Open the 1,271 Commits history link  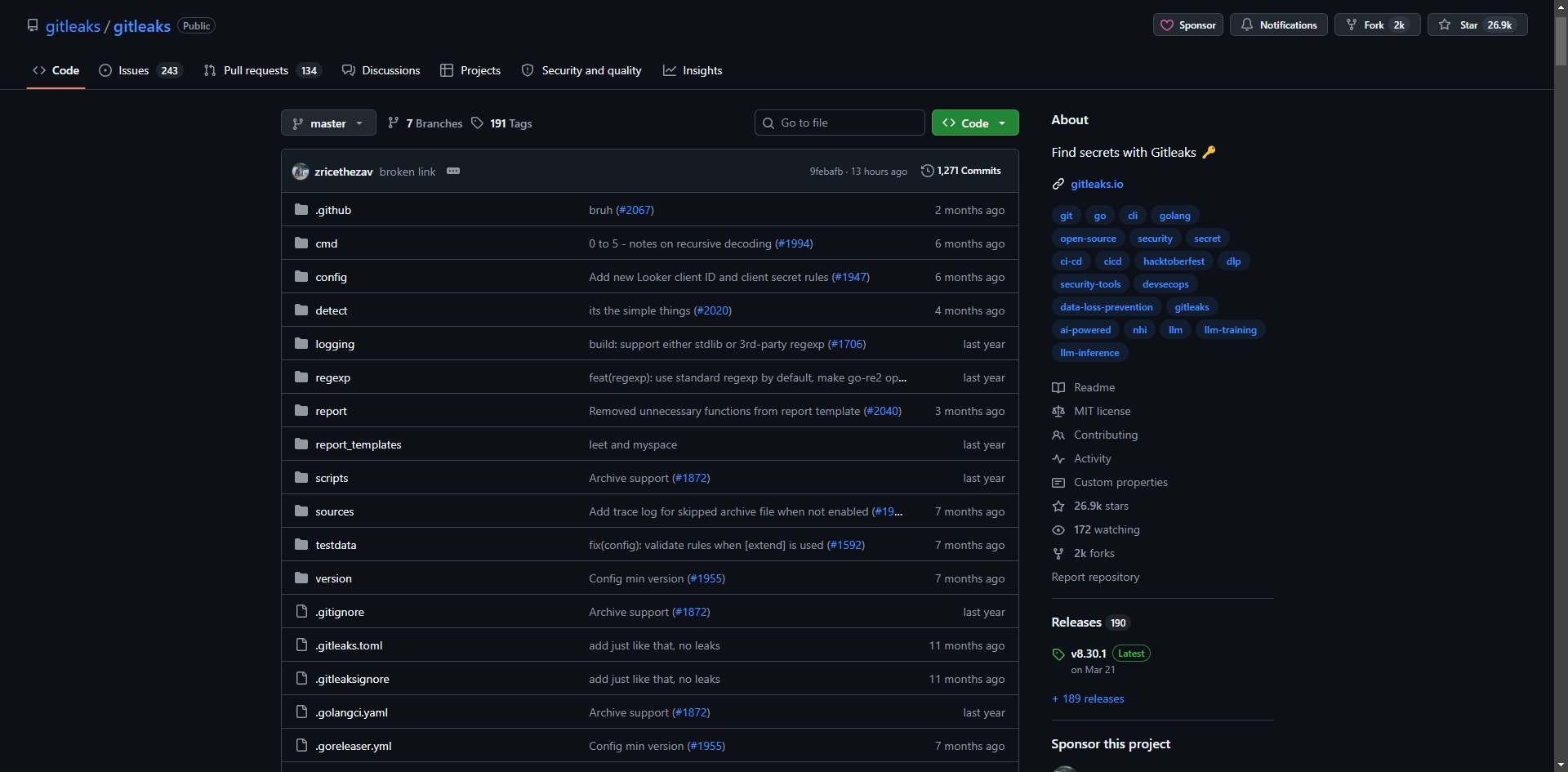pyautogui.click(x=960, y=171)
